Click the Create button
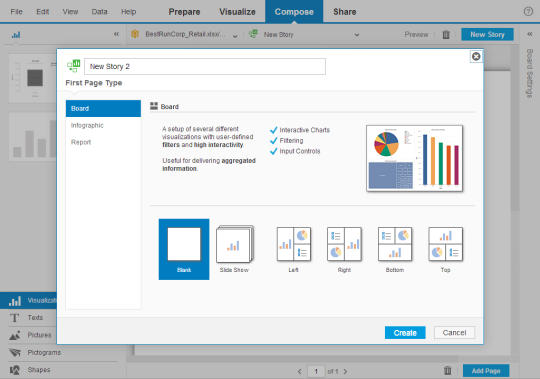Screen dimensions: 540x379 405,333
